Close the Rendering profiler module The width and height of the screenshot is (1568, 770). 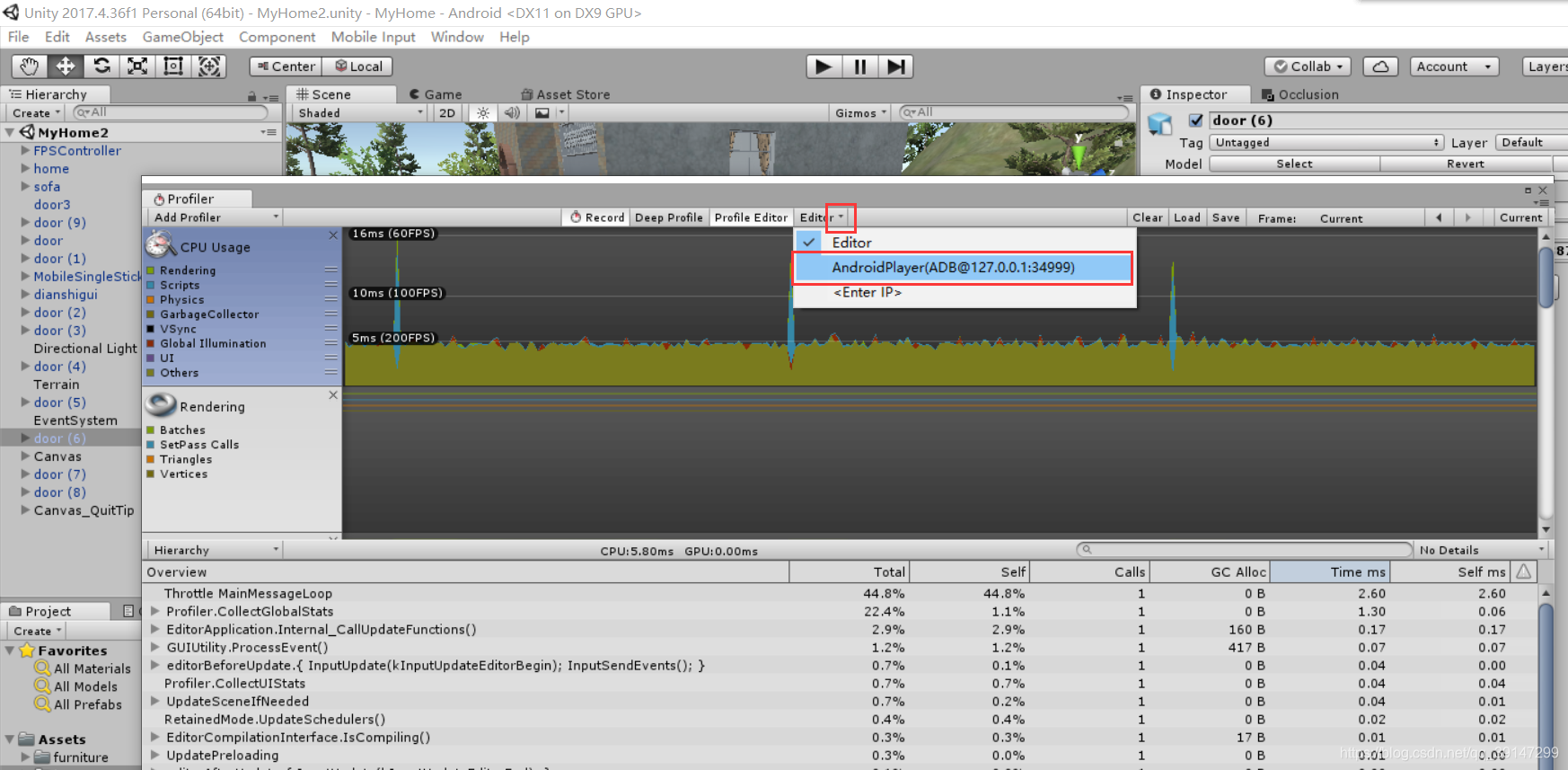coord(333,395)
